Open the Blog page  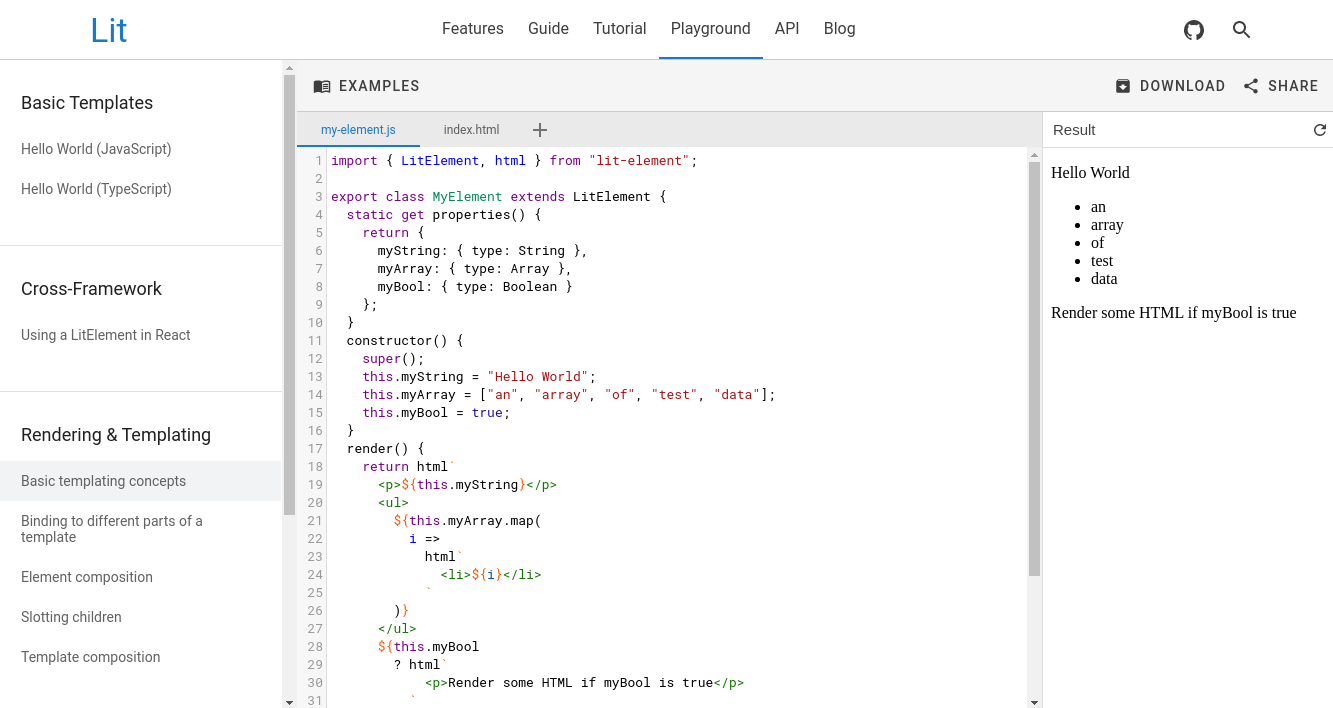pyautogui.click(x=840, y=29)
